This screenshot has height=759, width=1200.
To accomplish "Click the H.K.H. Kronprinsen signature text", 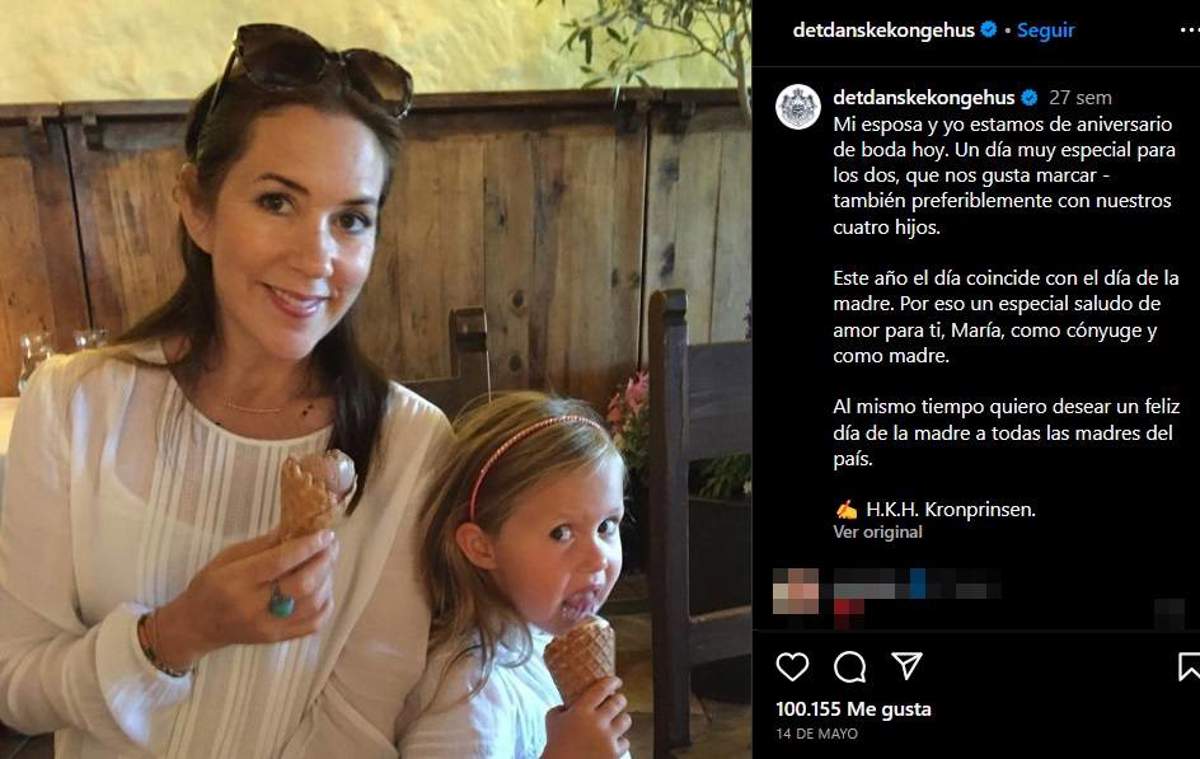I will (949, 509).
